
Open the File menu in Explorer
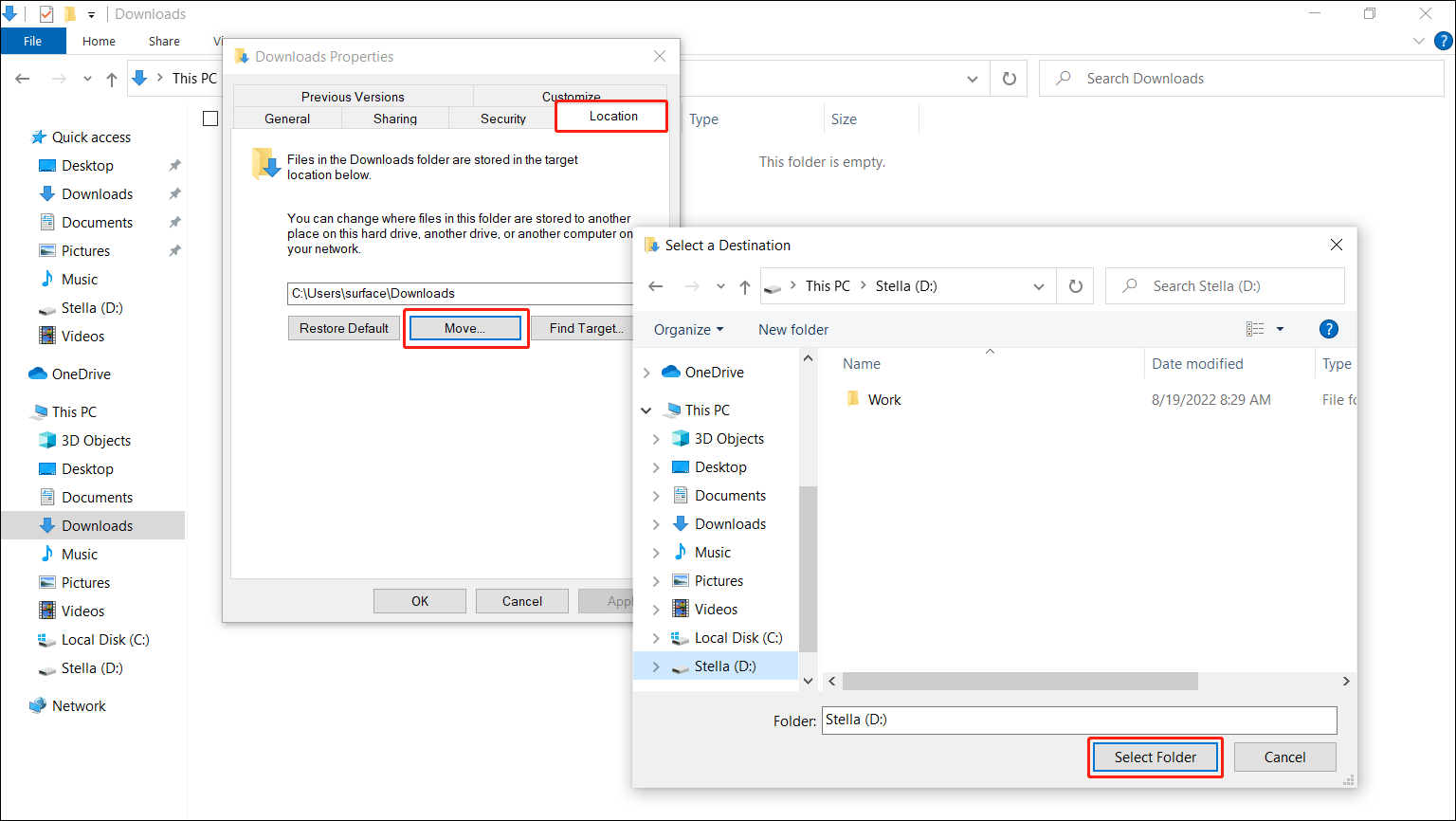coord(33,41)
